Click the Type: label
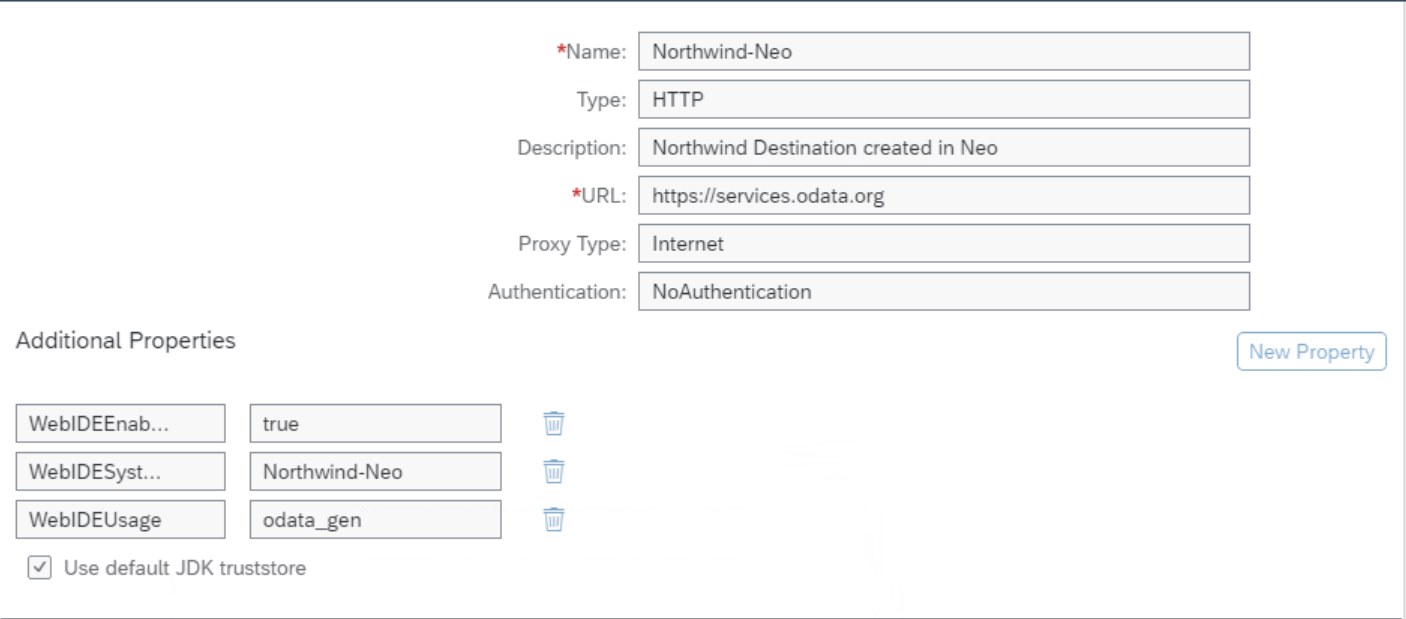Screen dimensions: 1406x619 [x=600, y=100]
